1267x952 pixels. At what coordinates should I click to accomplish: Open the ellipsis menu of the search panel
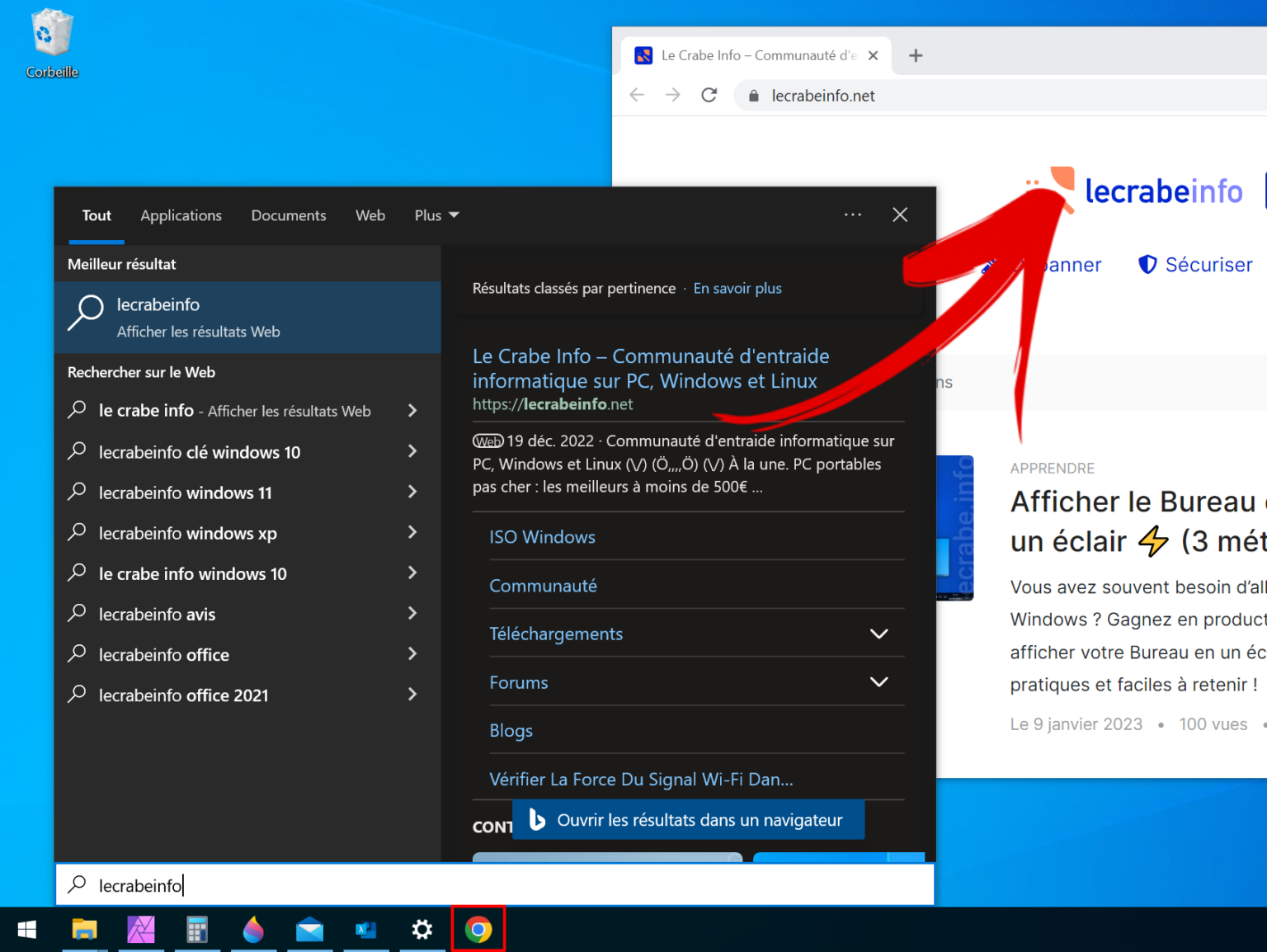point(853,214)
